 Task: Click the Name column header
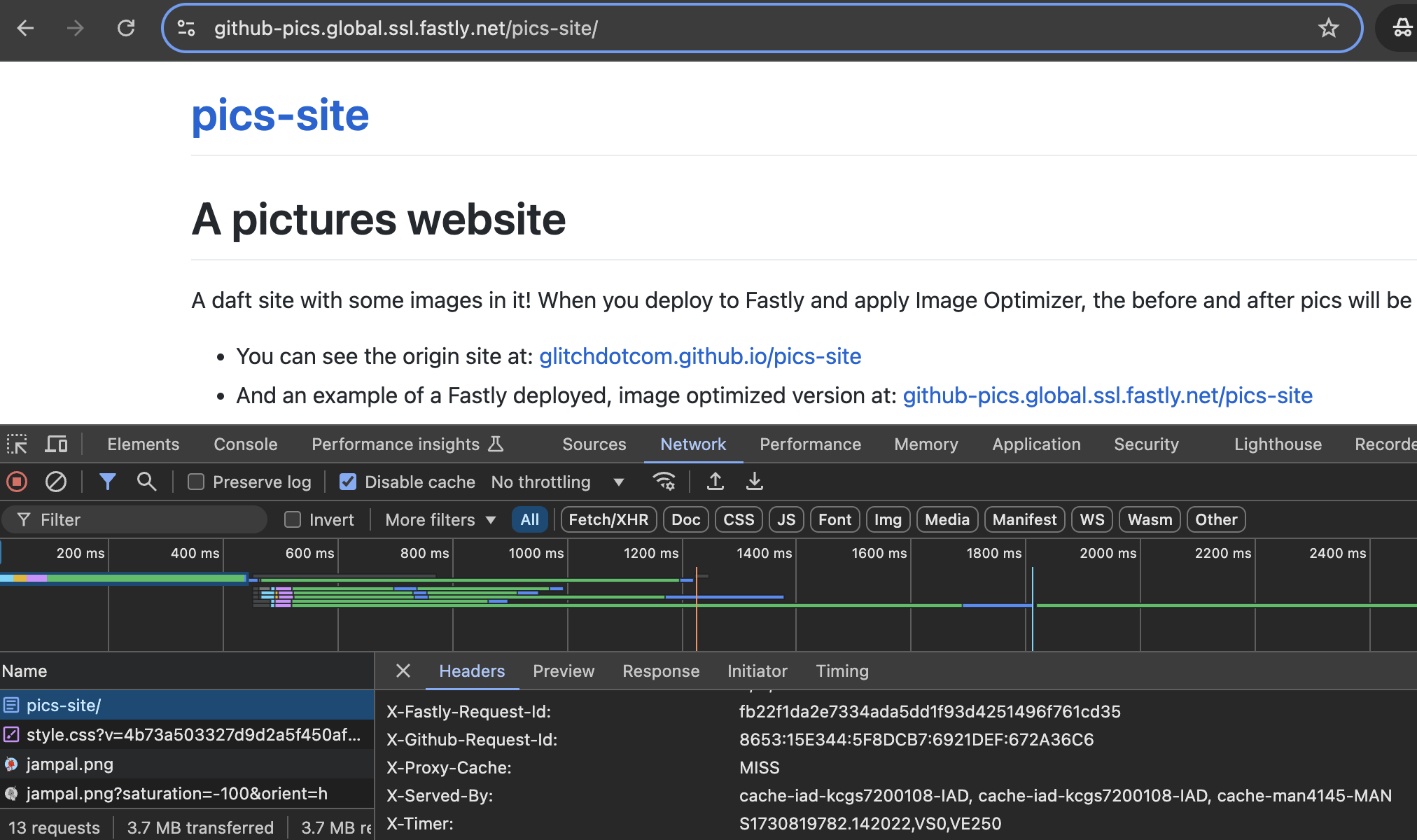point(187,671)
